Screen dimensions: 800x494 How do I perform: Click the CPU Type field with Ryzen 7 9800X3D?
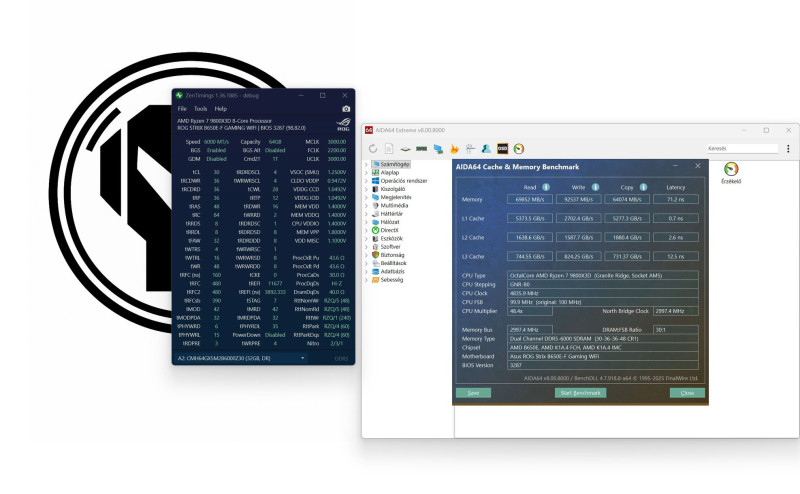603,276
